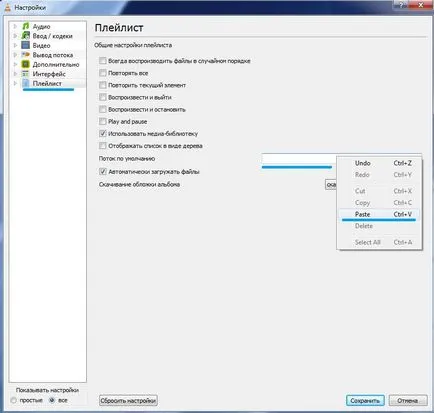Select Видео label in settings tree
This screenshot has width=434, height=413.
[x=41, y=45]
